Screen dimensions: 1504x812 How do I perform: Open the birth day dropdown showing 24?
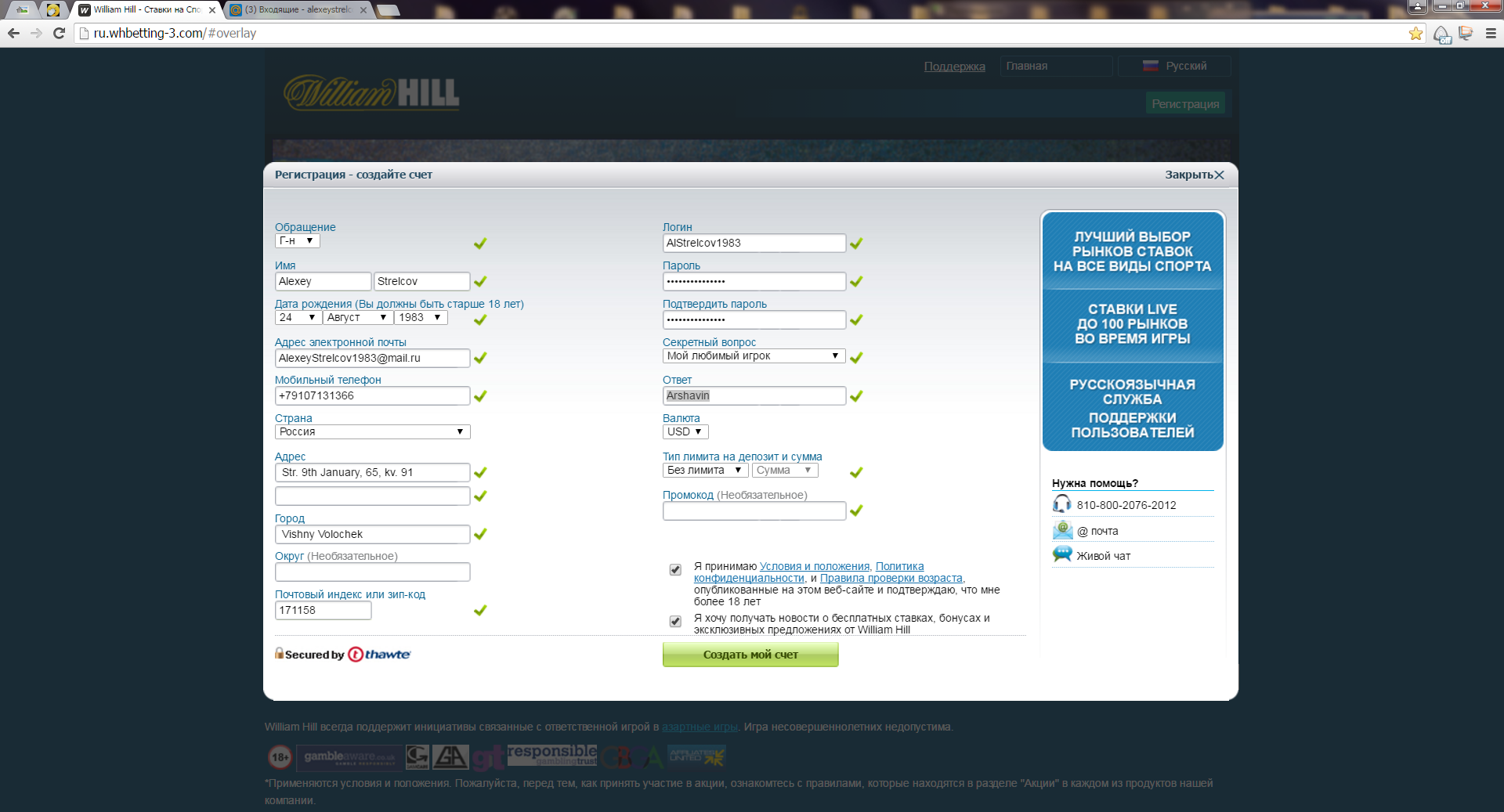point(298,318)
